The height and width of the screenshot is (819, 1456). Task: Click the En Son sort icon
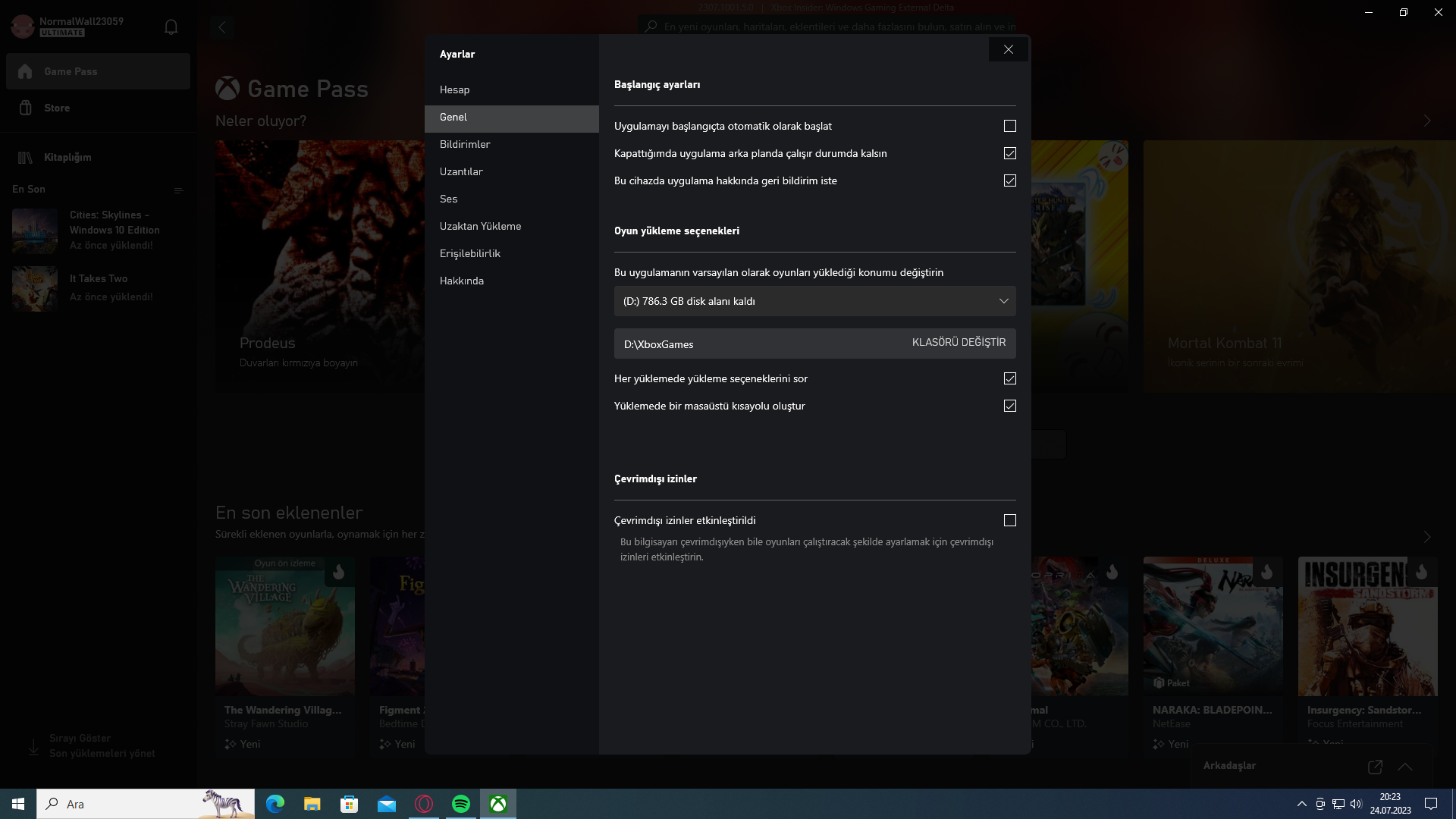click(x=179, y=190)
